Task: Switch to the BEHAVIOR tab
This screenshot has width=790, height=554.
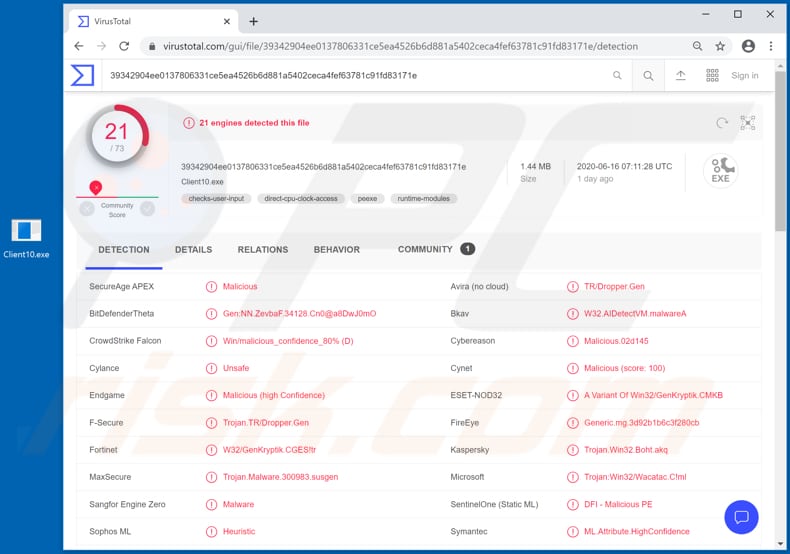Action: click(337, 250)
